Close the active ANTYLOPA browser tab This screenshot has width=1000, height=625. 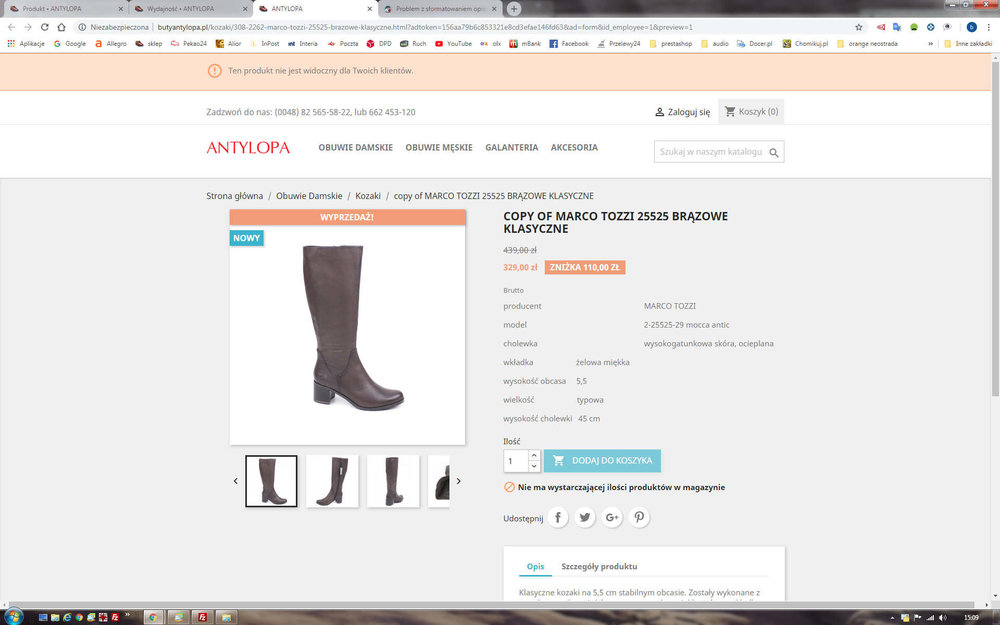[369, 9]
